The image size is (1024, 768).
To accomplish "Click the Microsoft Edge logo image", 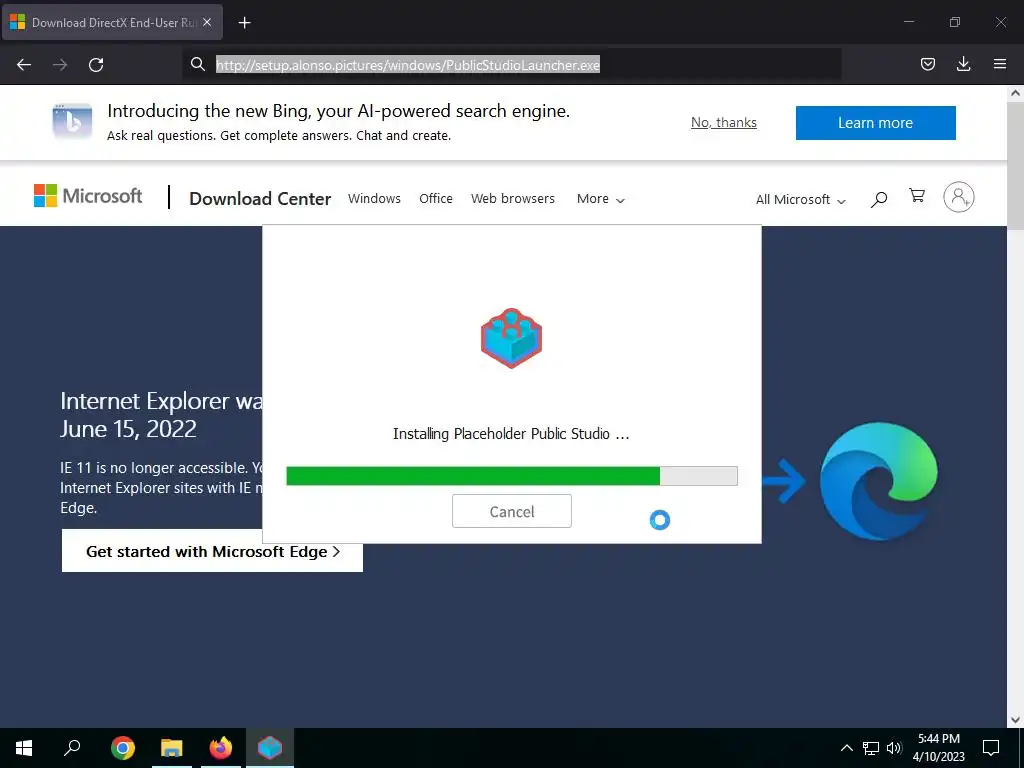I will click(x=878, y=481).
